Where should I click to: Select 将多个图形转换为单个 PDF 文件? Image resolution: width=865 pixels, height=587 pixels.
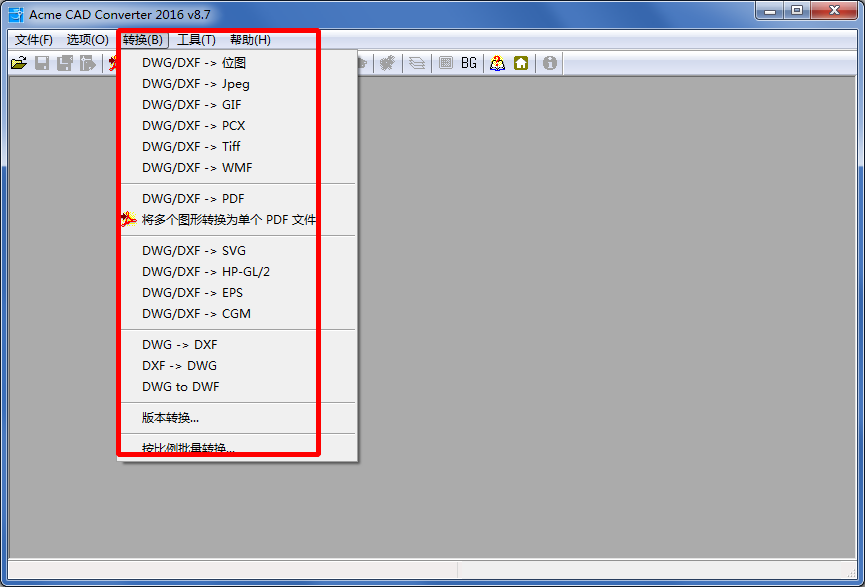click(x=227, y=219)
